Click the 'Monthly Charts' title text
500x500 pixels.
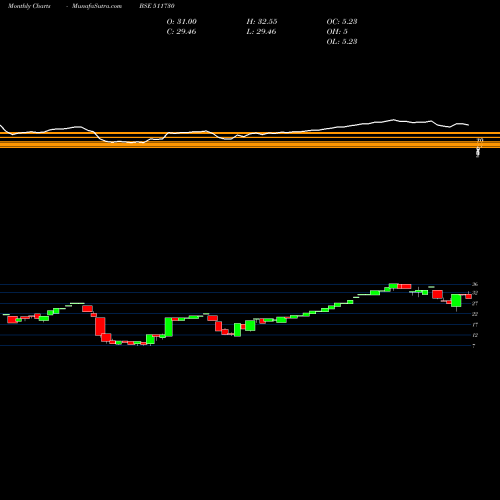pyautogui.click(x=29, y=6)
